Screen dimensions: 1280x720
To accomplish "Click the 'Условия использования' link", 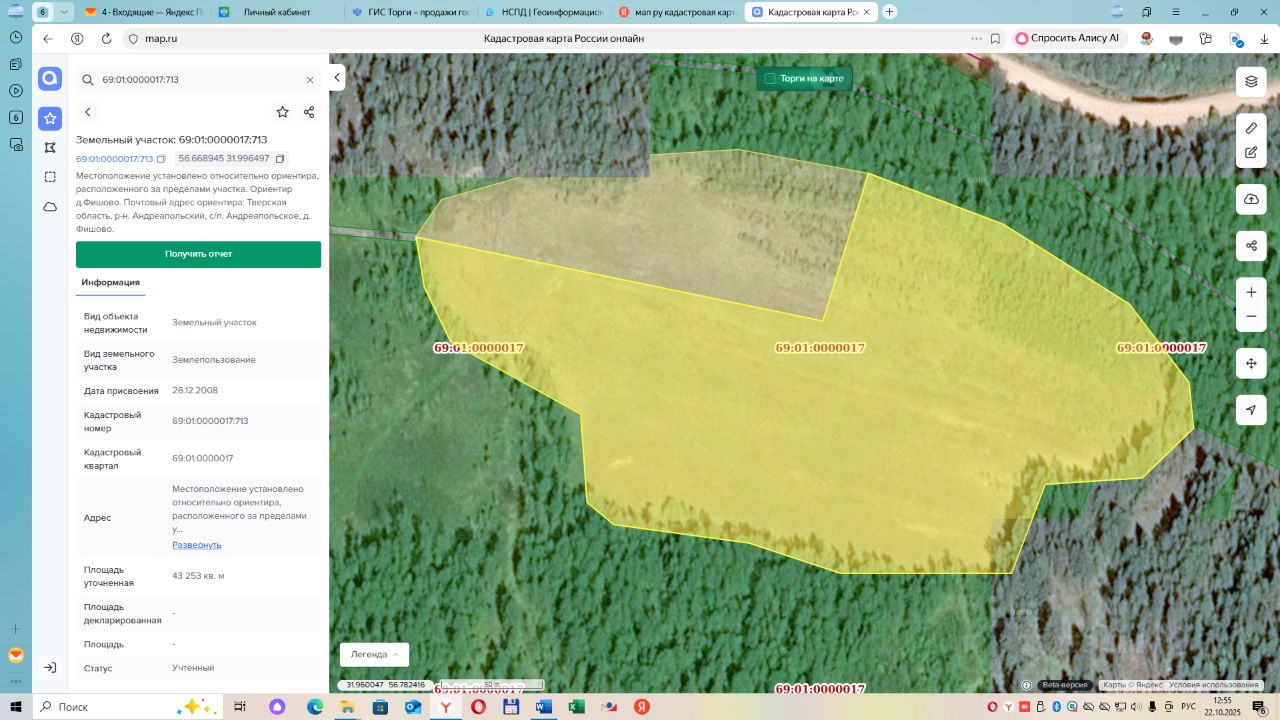I will 1214,685.
